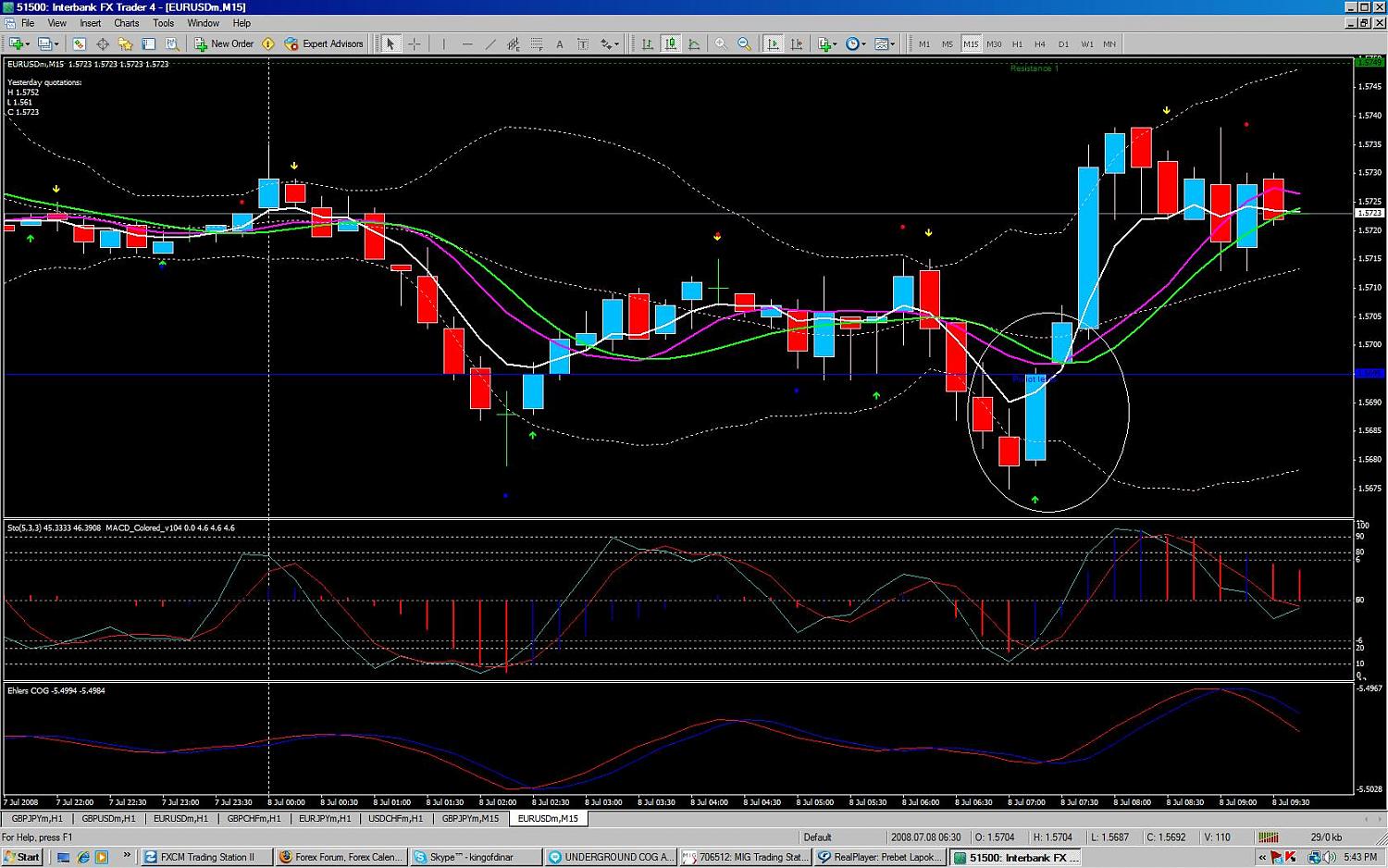Select the Fibonacci Retracement tool
The image size is (1388, 868).
coord(537,43)
